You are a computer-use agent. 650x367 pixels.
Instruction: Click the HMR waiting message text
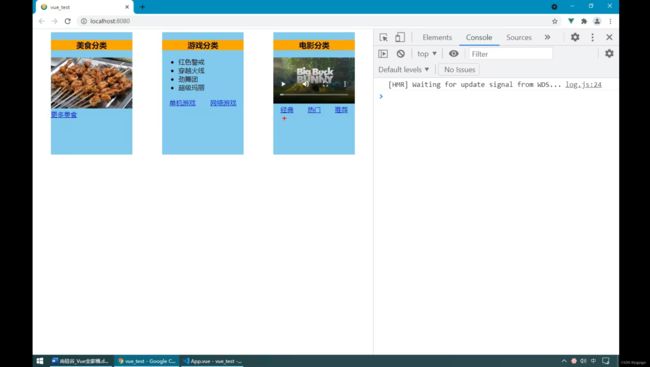coord(474,85)
